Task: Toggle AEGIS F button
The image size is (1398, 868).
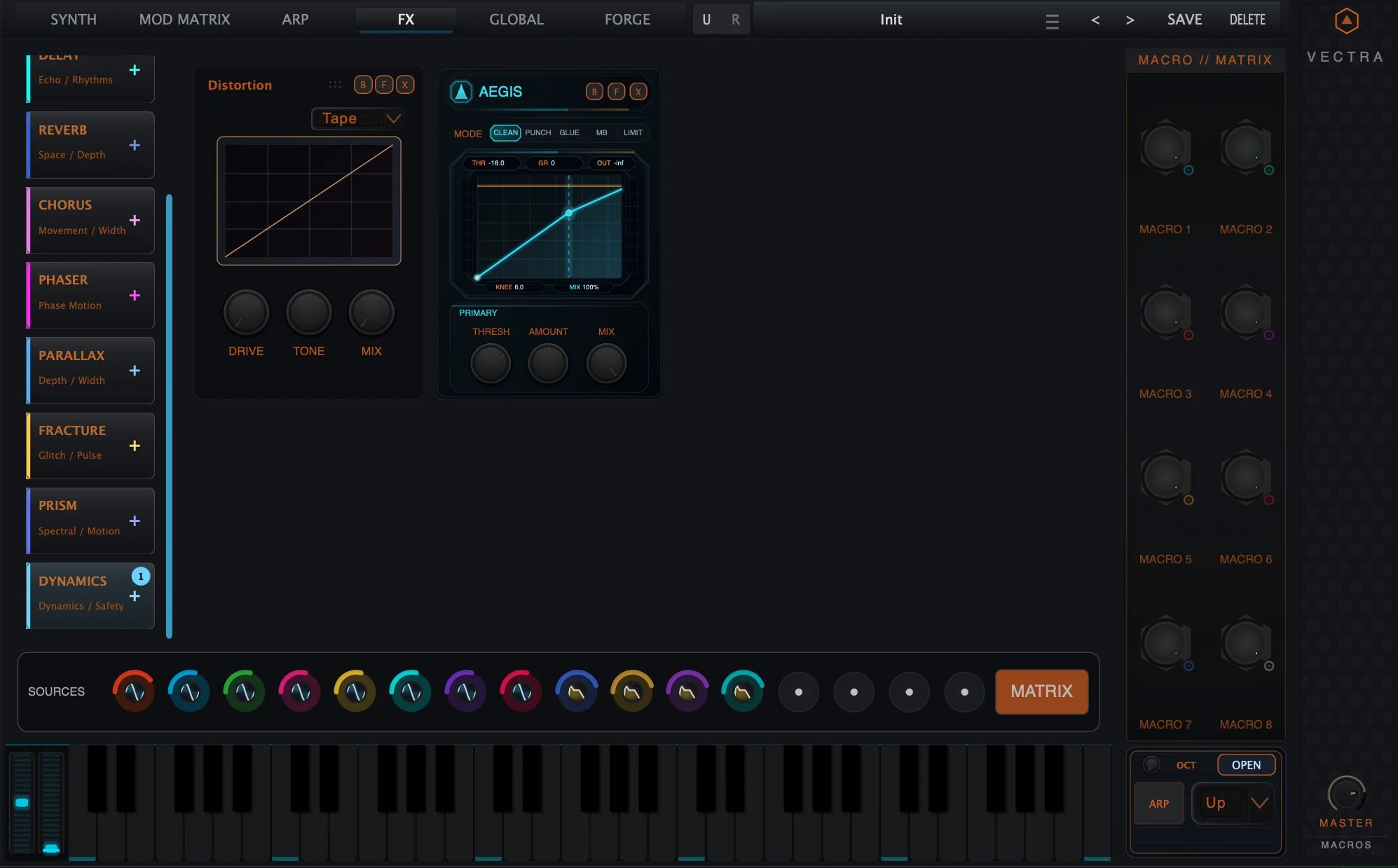Action: (x=617, y=92)
